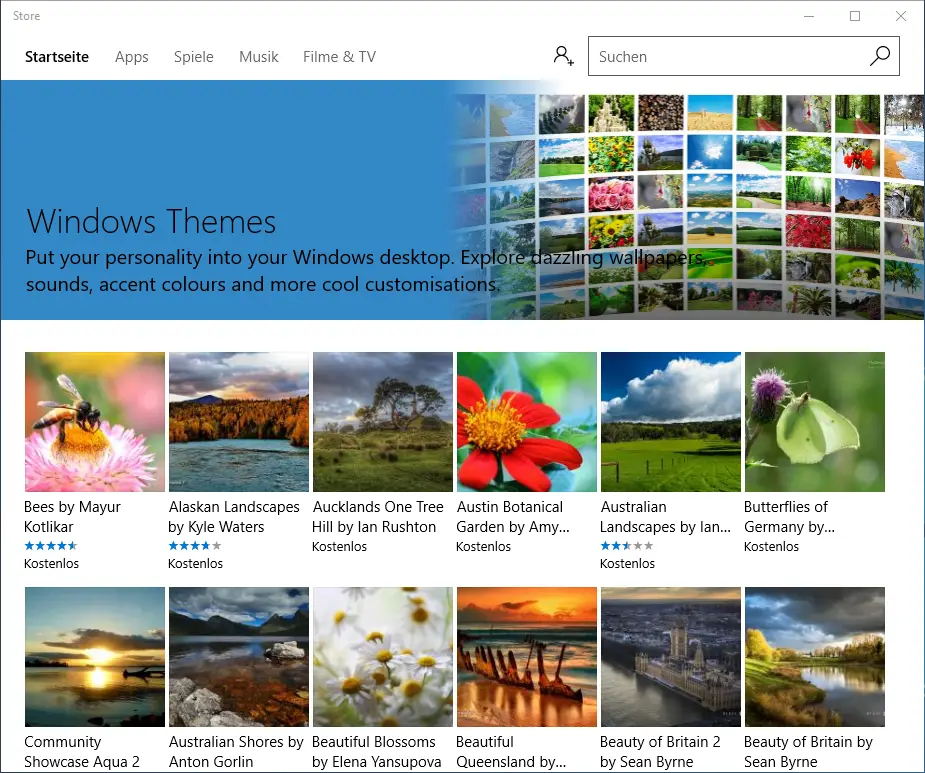Open the Australian Landscapes thumbnail
This screenshot has height=773, width=925.
click(671, 422)
